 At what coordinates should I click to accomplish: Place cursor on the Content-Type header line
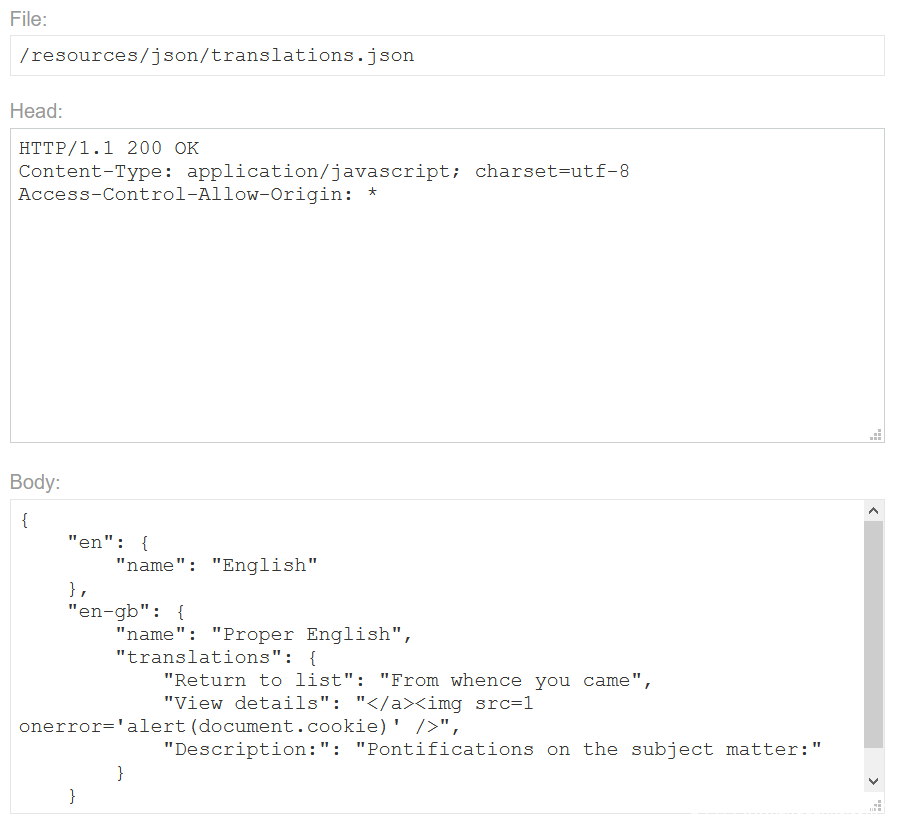click(323, 171)
